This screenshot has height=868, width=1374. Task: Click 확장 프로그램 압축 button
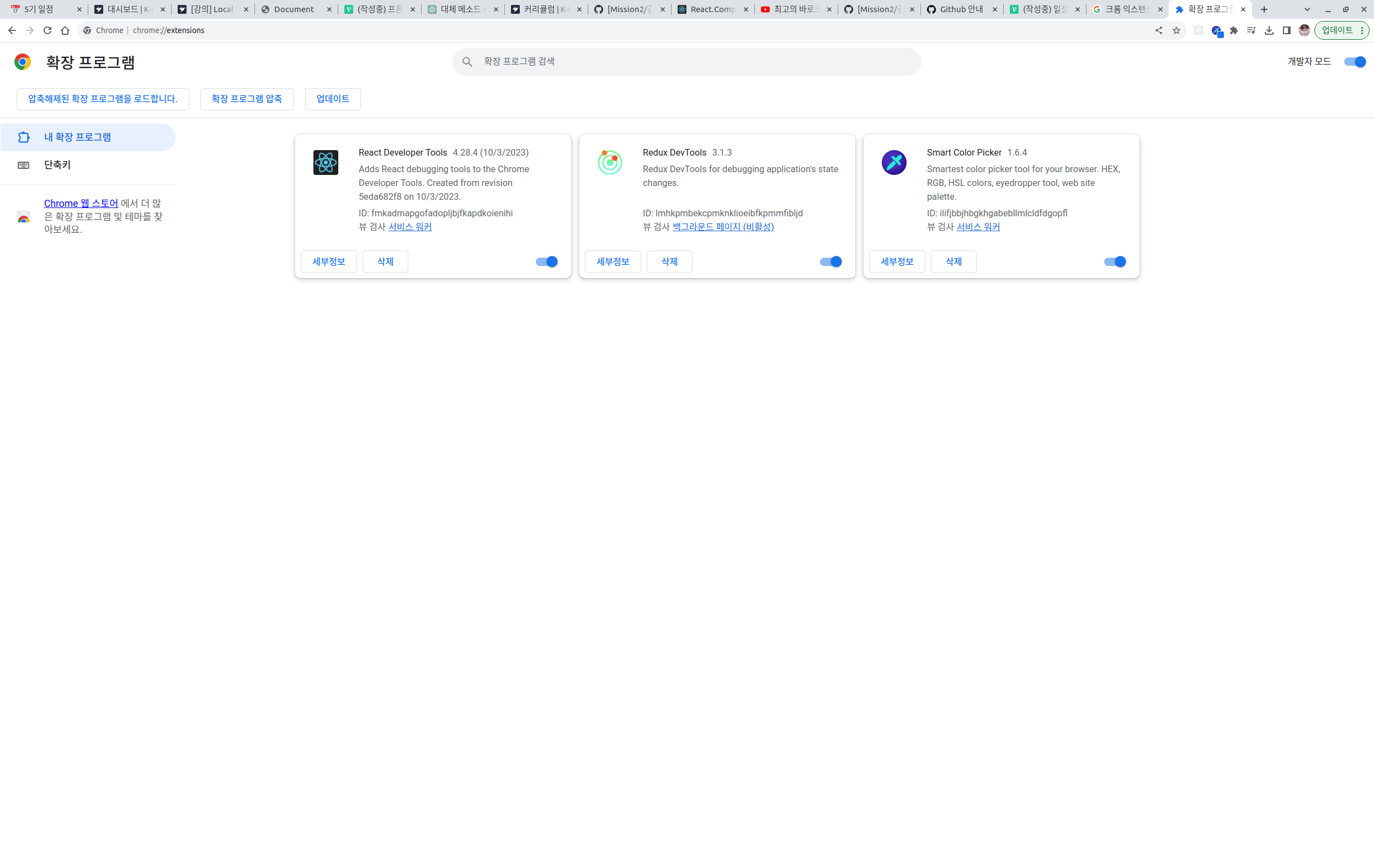click(247, 99)
